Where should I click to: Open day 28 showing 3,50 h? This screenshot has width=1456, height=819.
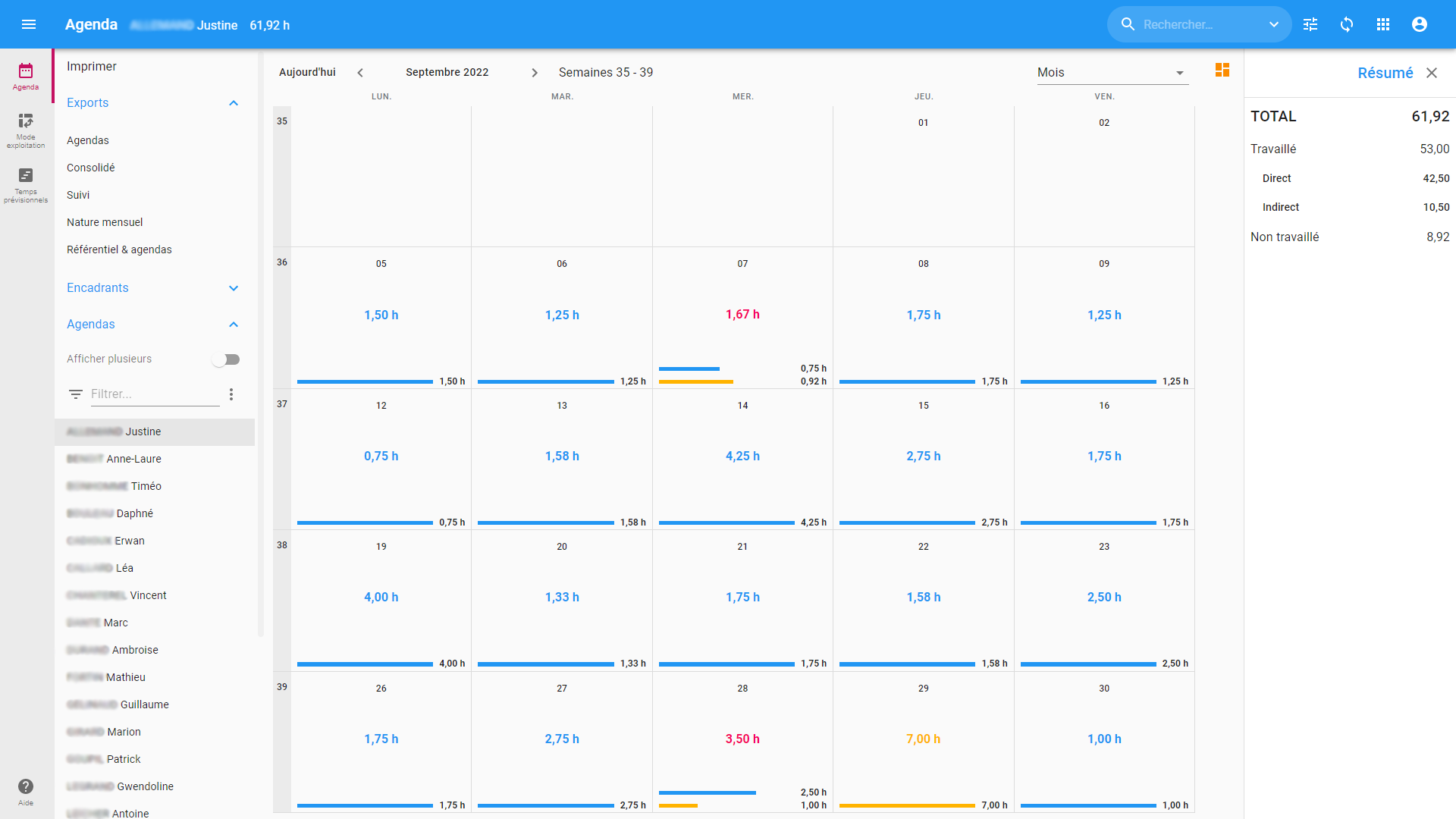pos(742,742)
